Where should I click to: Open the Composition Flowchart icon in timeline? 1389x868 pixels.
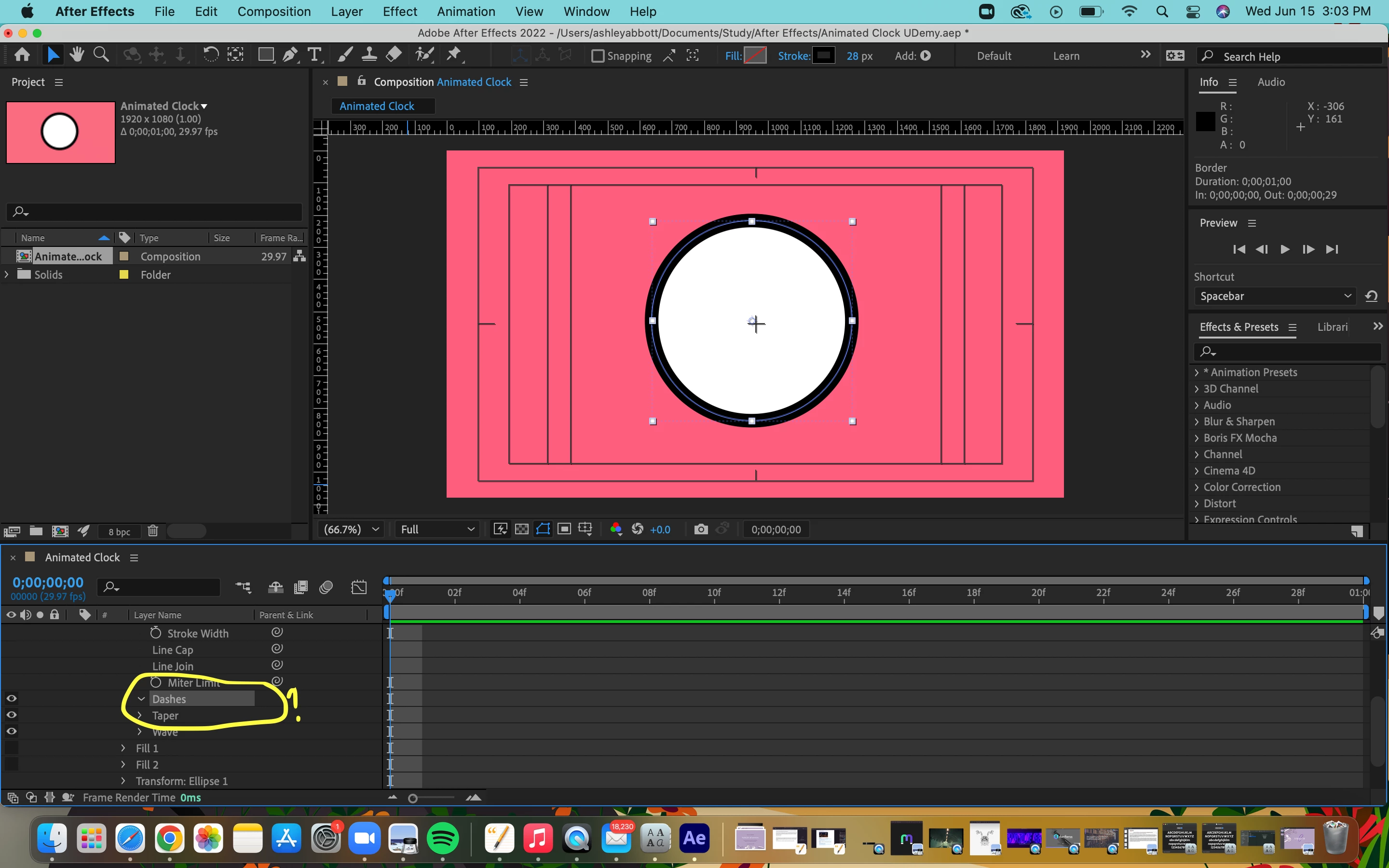pos(244,587)
